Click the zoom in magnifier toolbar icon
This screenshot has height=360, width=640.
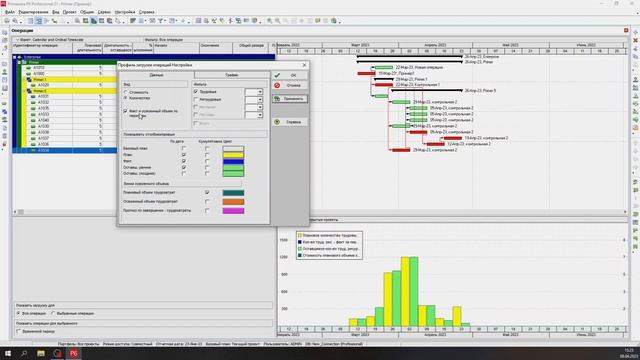269,21
